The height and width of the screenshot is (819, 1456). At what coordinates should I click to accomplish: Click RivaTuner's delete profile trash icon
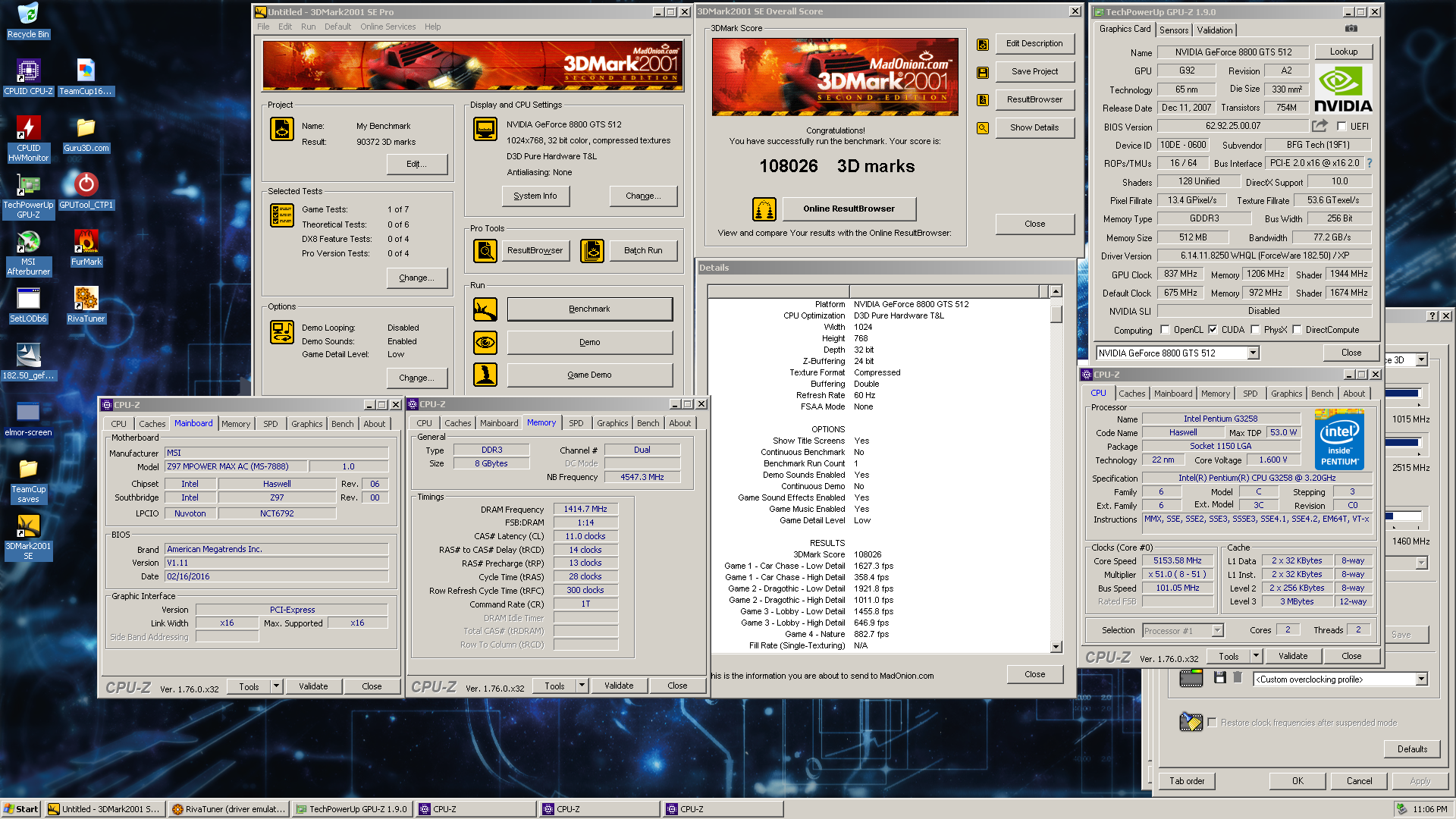click(1238, 677)
